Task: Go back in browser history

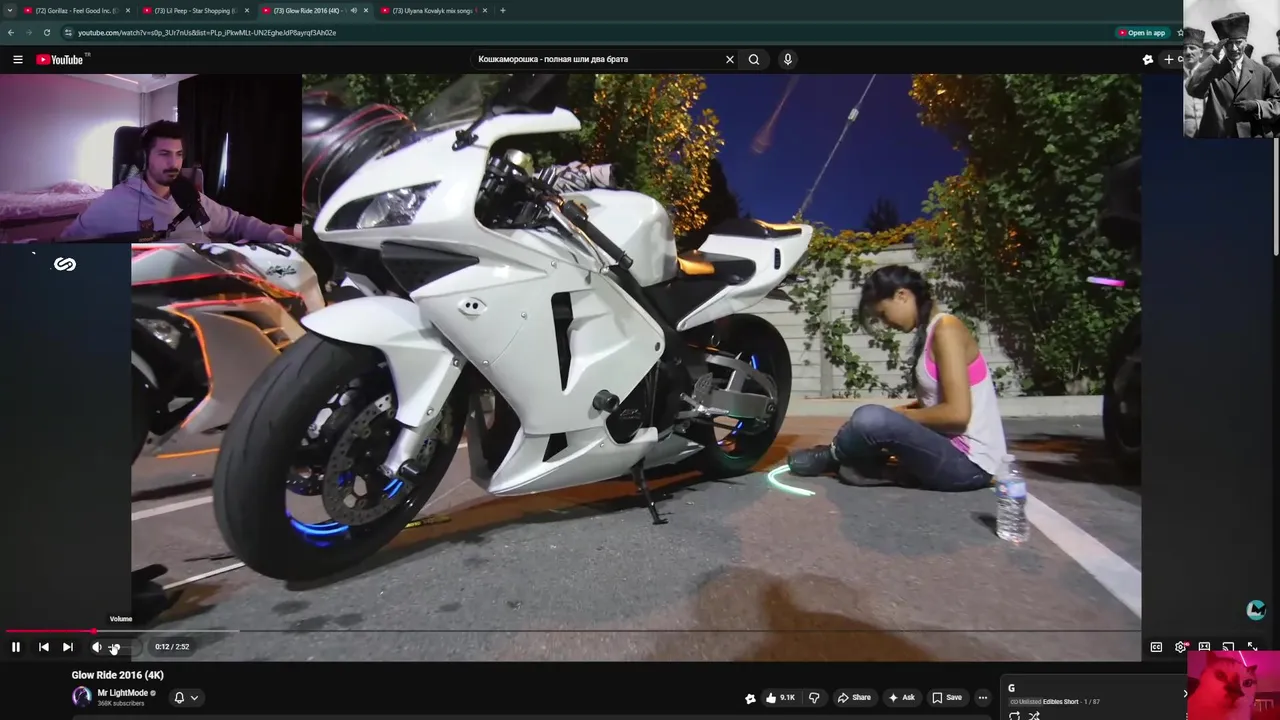Action: coord(11,32)
